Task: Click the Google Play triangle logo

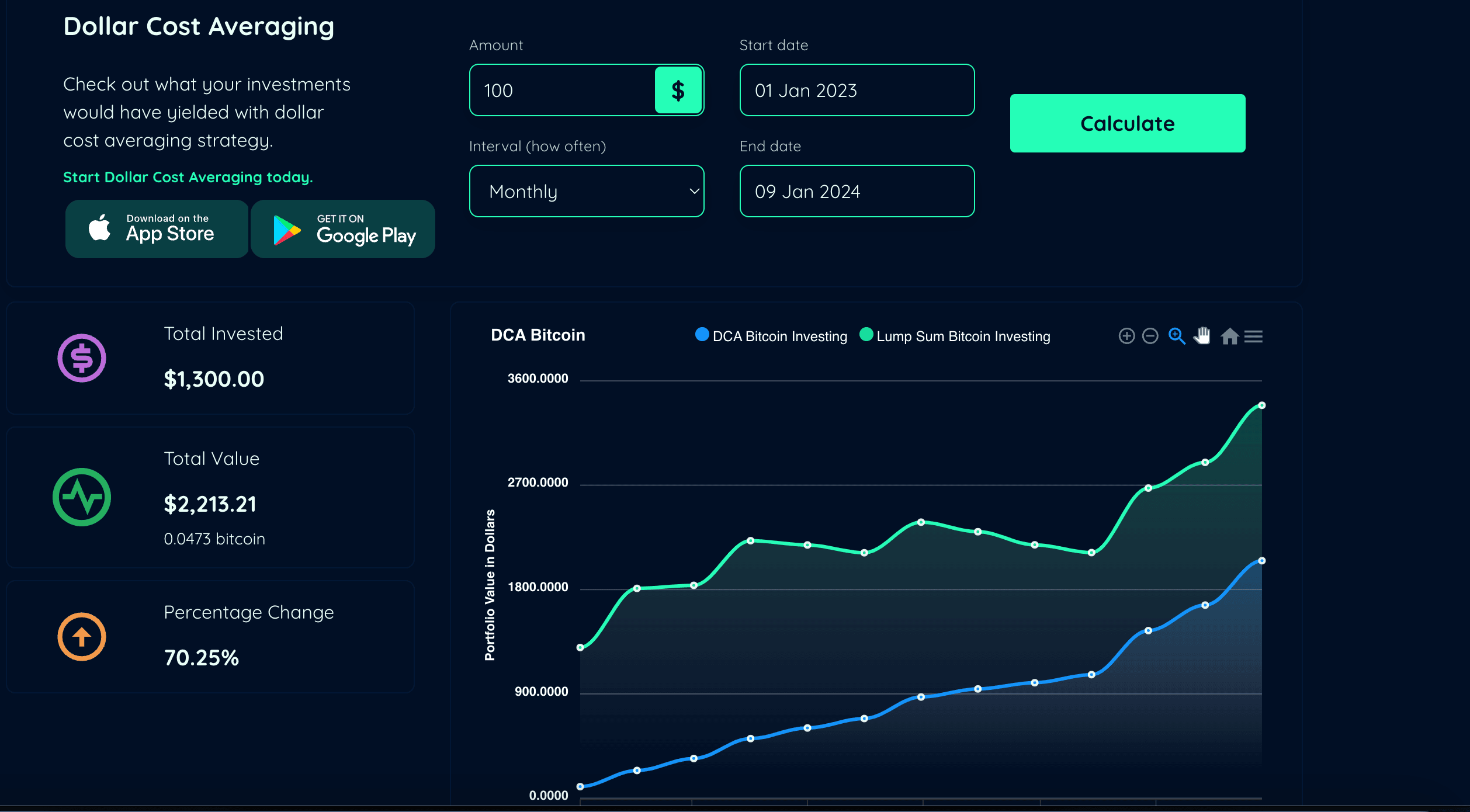Action: point(287,230)
